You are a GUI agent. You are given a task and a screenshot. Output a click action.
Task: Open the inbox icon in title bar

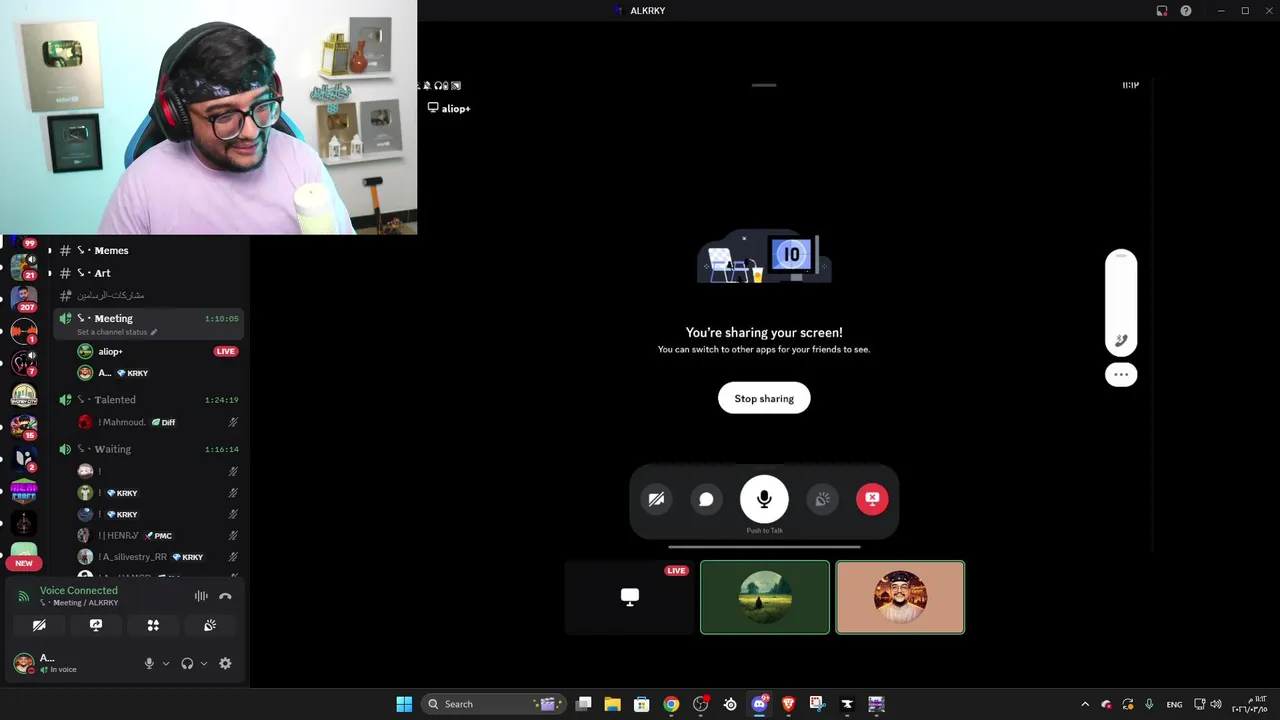pos(1162,11)
